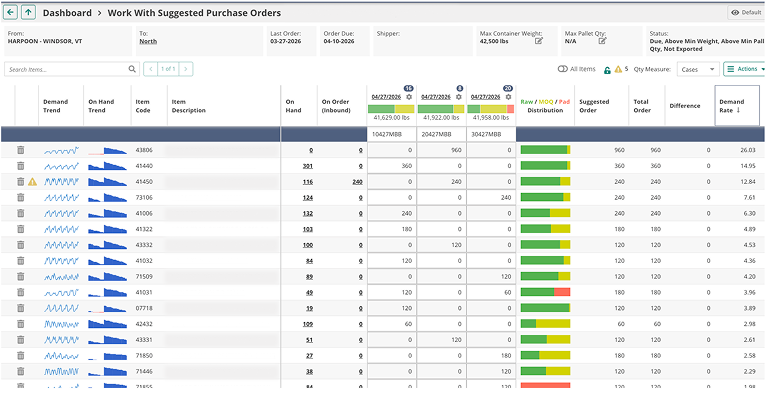Viewport: 766px width, 396px height.
Task: Delete item 43332 with trash icon
Action: [x=21, y=245]
